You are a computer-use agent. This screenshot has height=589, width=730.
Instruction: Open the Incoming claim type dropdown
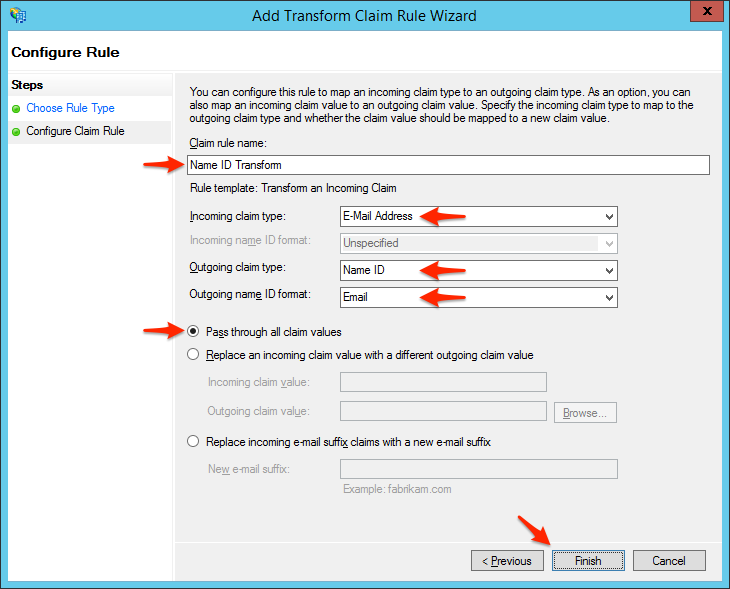coord(478,216)
